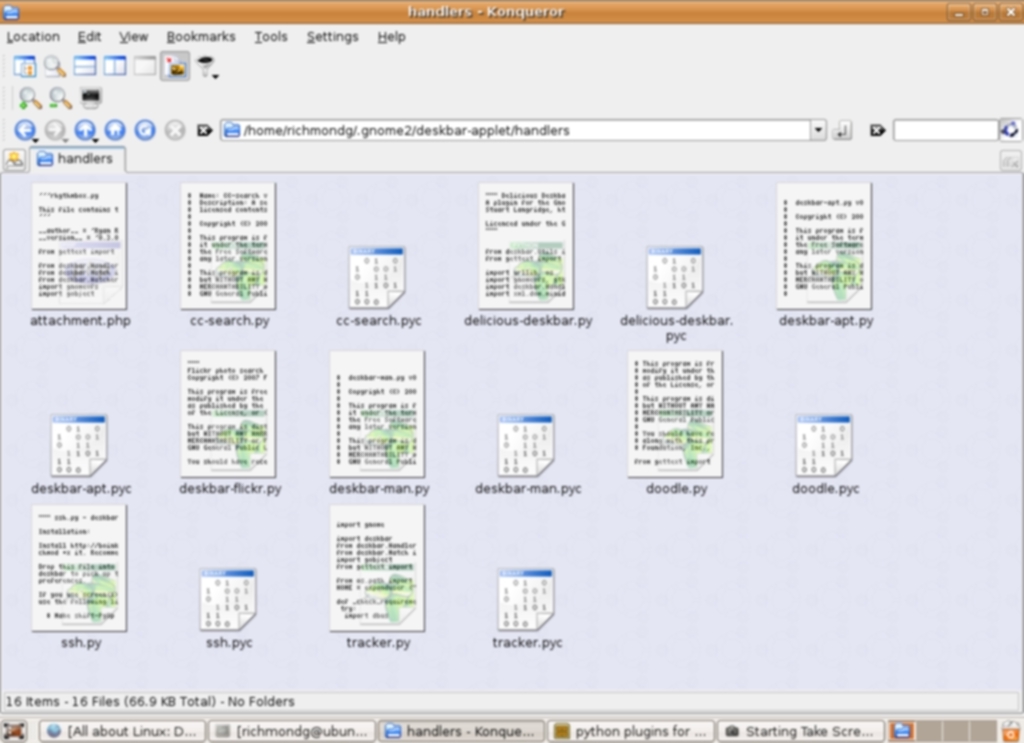Switch to 'All about Linux' taskbar window
Image resolution: width=1024 pixels, height=743 pixels.
[x=122, y=731]
